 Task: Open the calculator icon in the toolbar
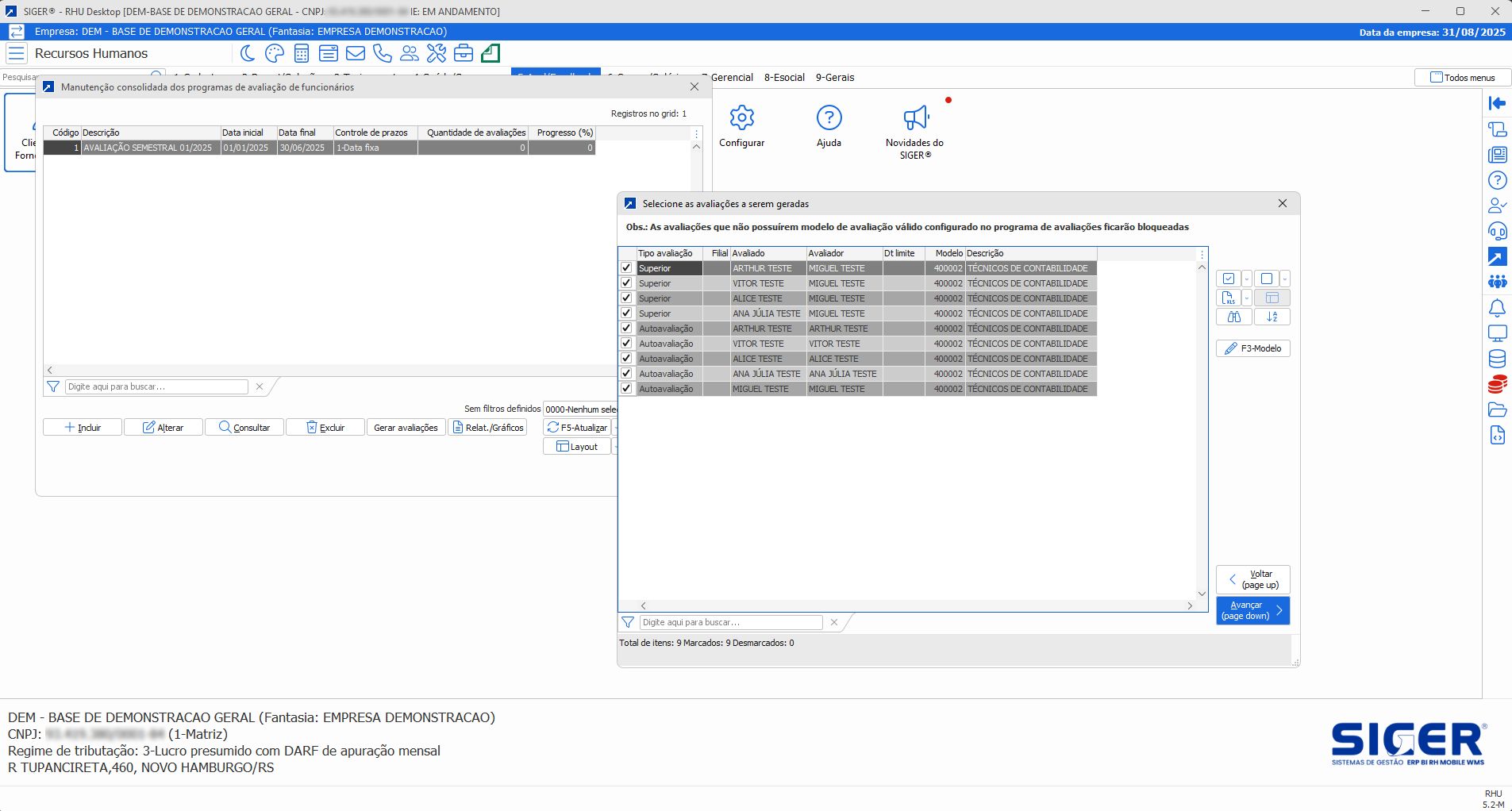302,53
